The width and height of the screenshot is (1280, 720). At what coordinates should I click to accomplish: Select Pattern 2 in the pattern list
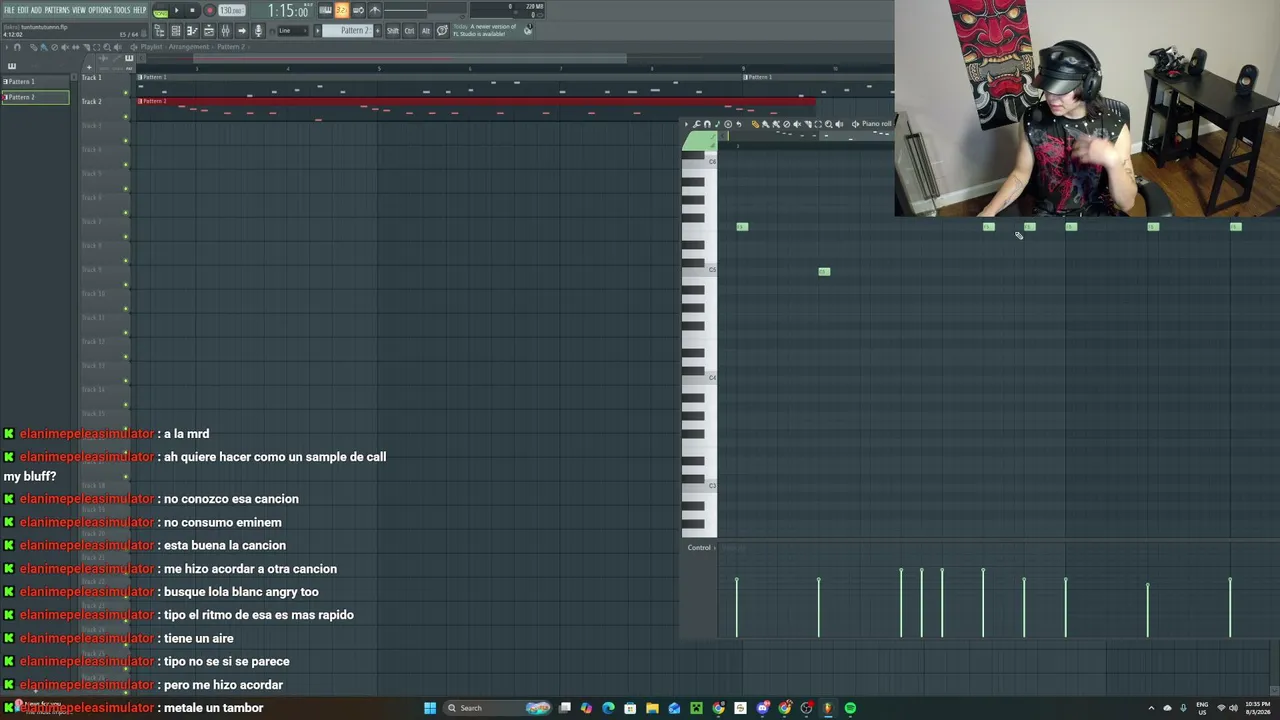click(x=35, y=97)
